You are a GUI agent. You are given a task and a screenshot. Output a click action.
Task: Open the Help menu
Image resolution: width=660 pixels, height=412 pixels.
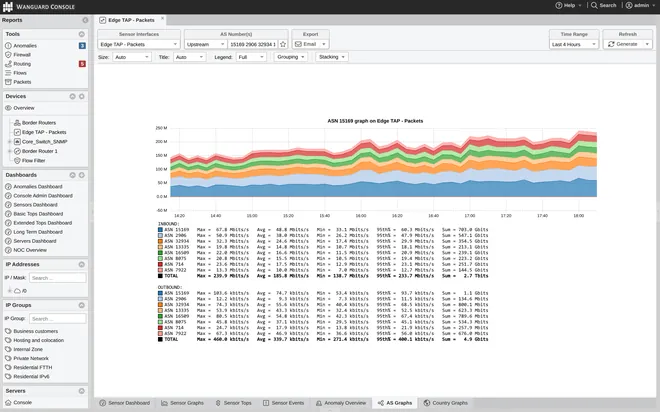tap(568, 5)
